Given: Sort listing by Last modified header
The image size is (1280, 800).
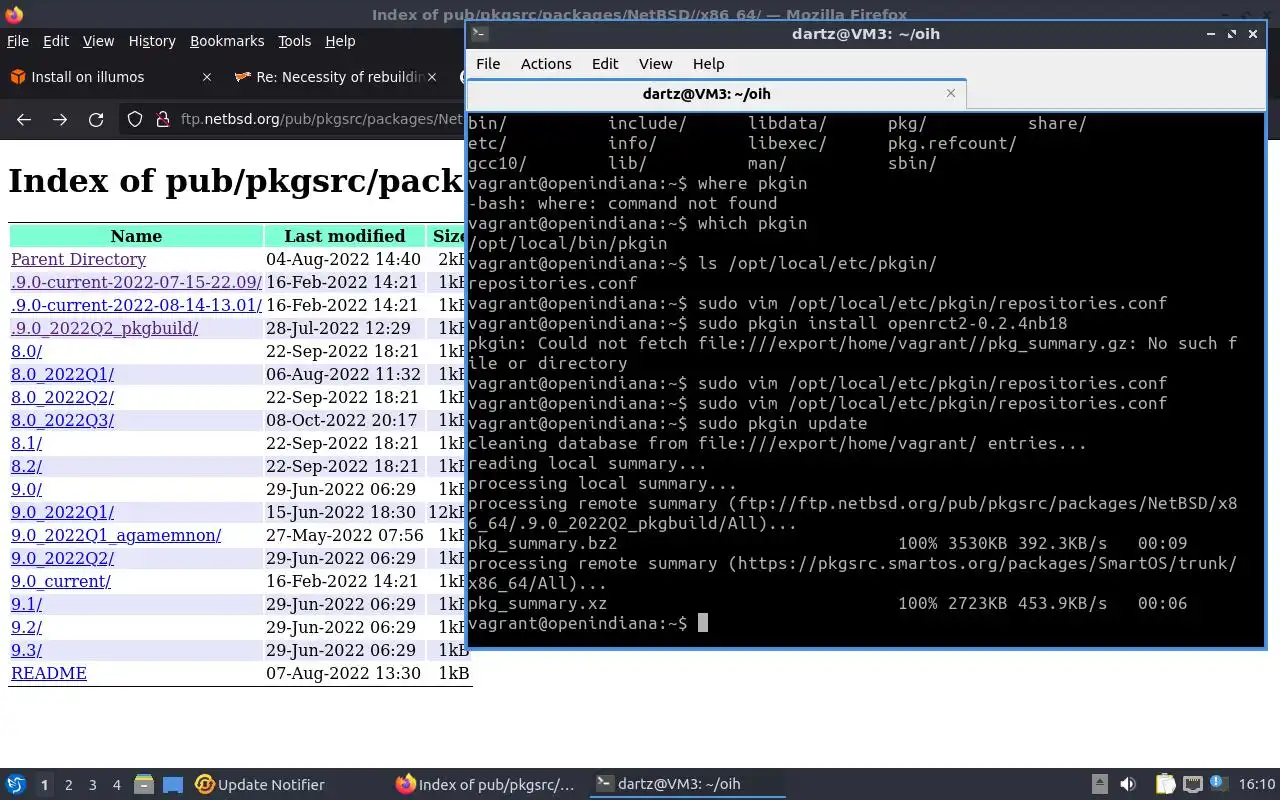Looking at the screenshot, I should tap(344, 236).
